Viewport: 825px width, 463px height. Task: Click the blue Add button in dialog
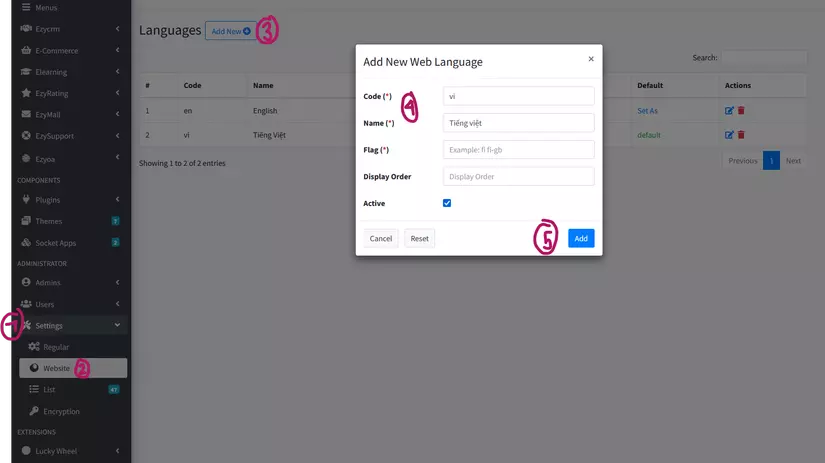point(581,238)
